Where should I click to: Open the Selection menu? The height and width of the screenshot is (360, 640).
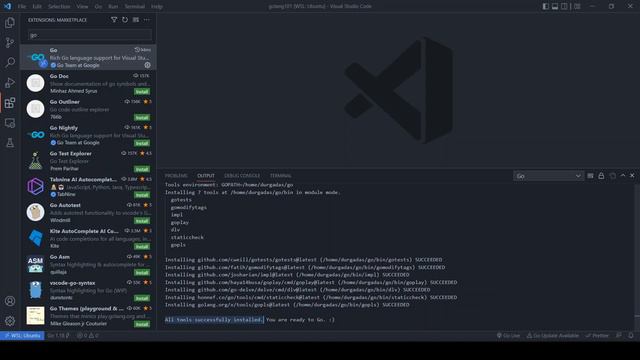pos(59,7)
